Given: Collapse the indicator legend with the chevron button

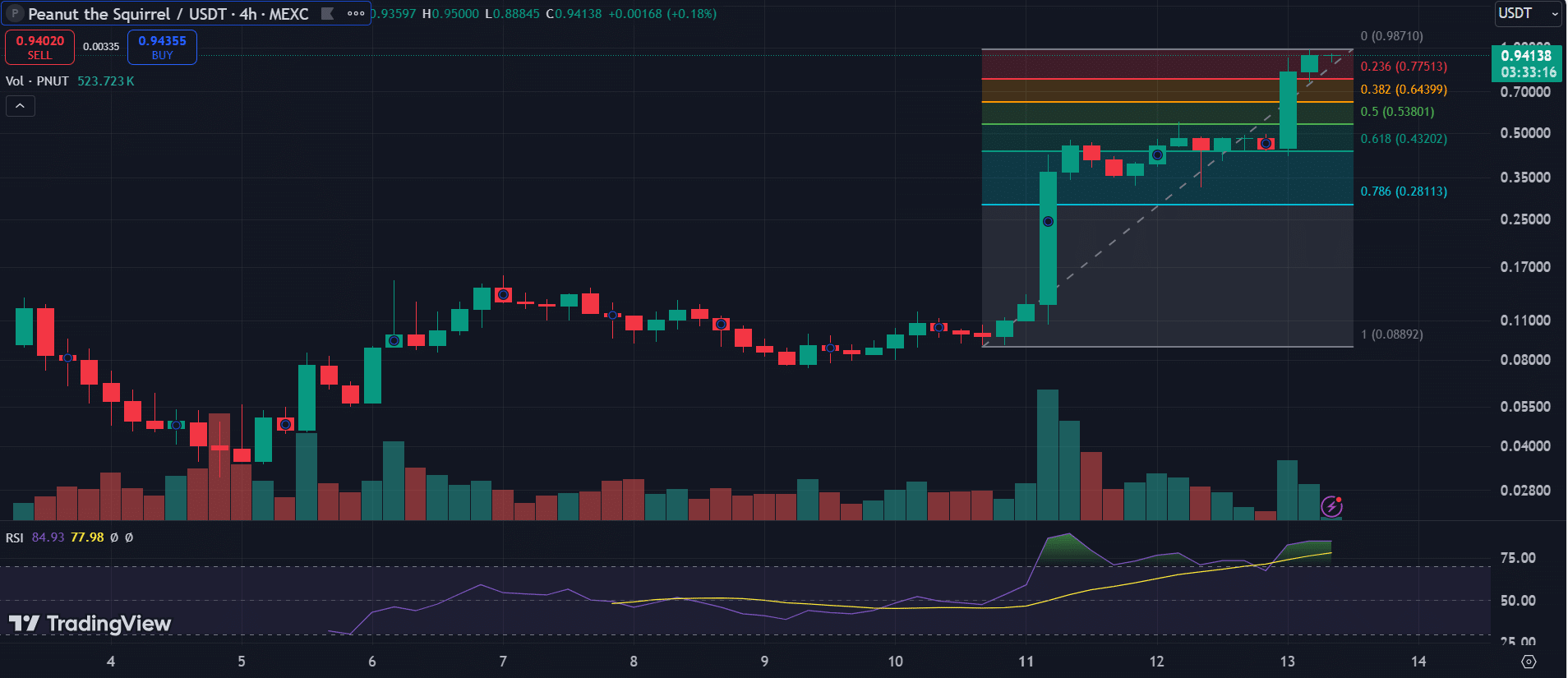Looking at the screenshot, I should 21,106.
